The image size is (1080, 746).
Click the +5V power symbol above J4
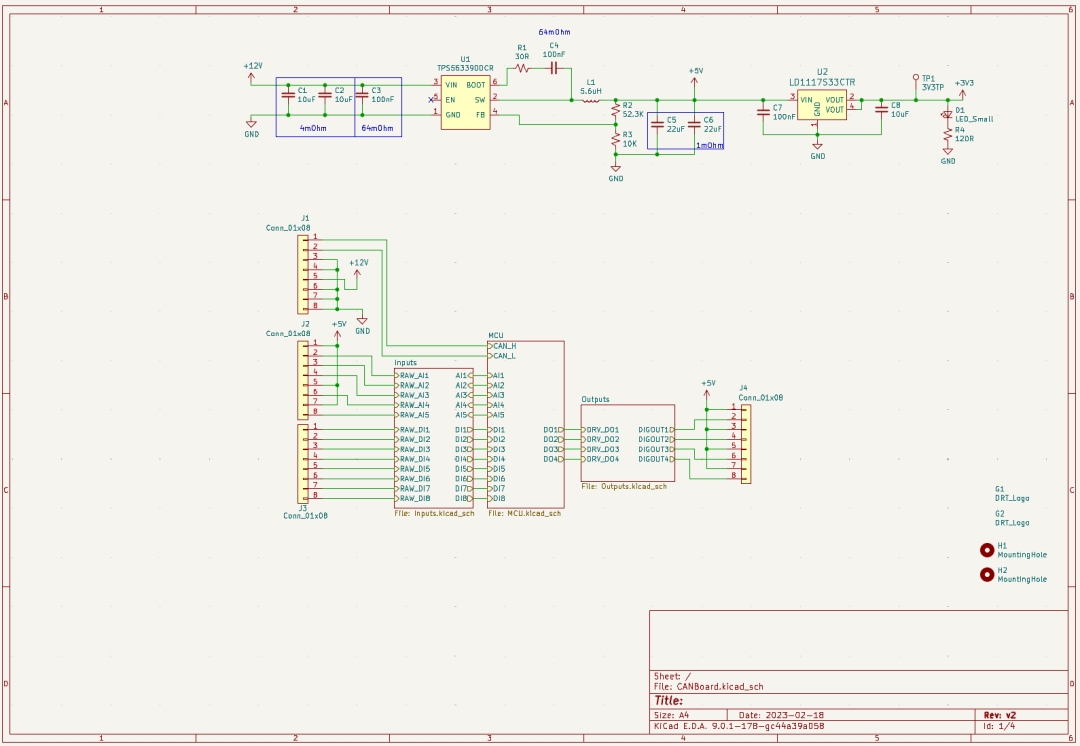coord(708,388)
